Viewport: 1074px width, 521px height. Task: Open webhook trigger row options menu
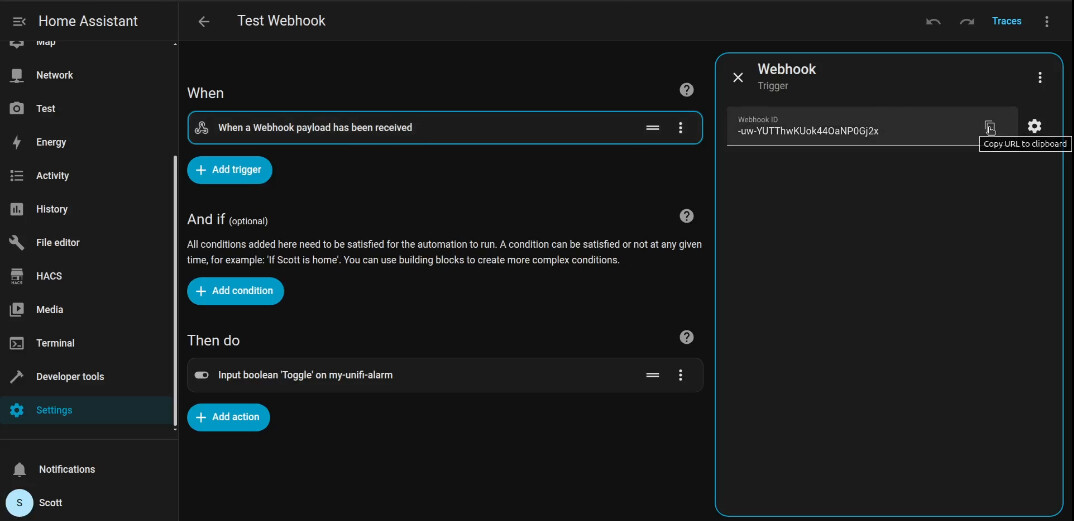pos(681,127)
